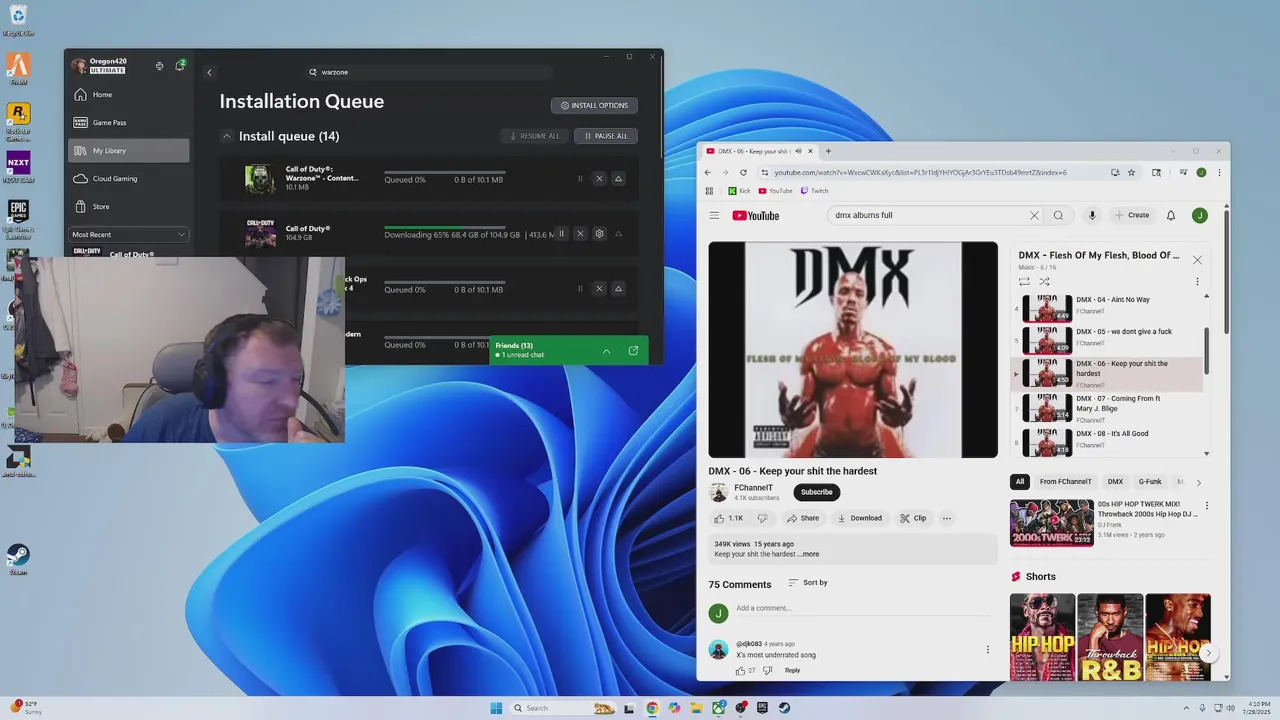Reload the page in Chrome
This screenshot has width=1280, height=720.
point(744,172)
